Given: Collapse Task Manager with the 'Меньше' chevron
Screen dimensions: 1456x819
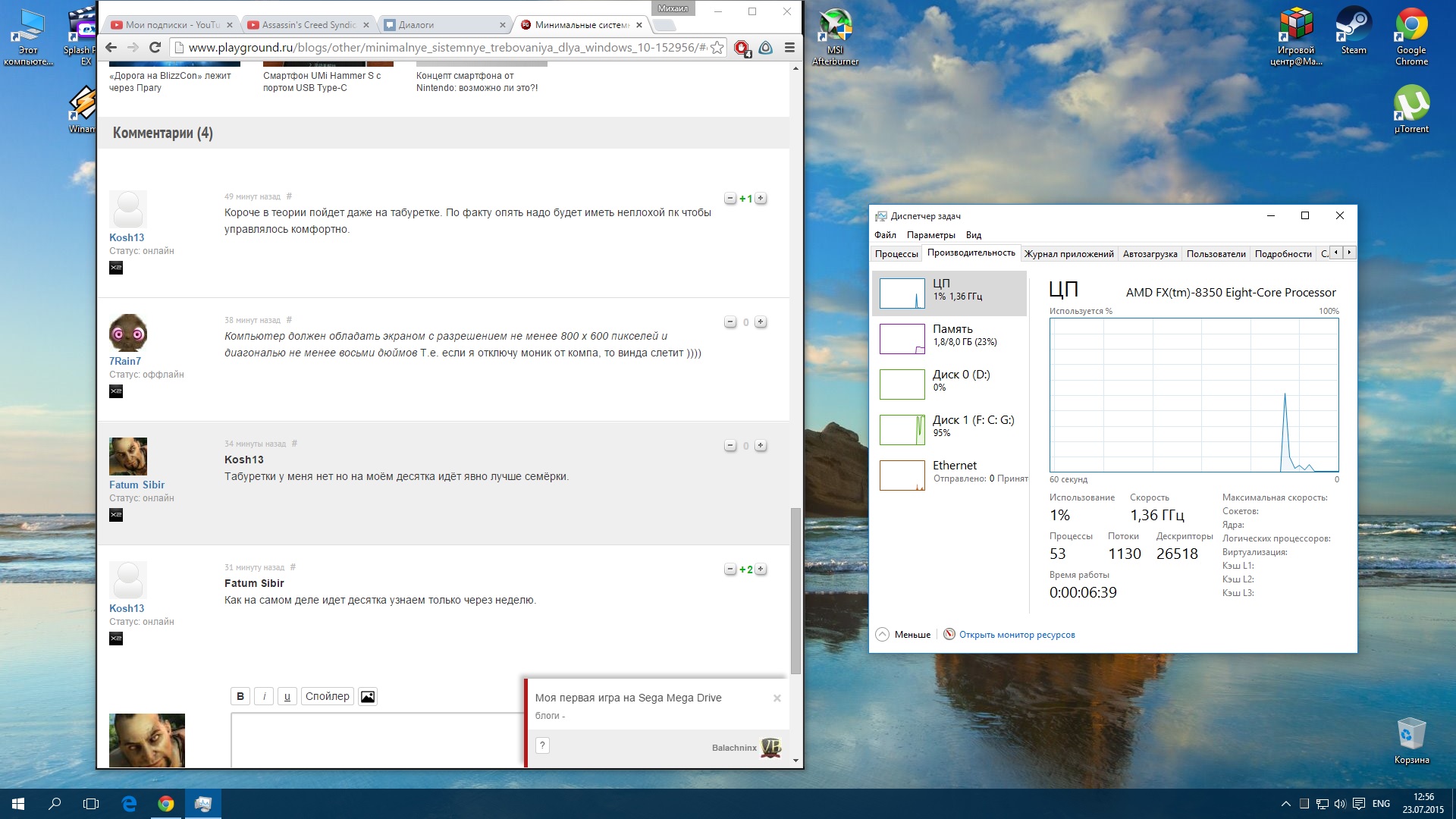Looking at the screenshot, I should [x=883, y=635].
